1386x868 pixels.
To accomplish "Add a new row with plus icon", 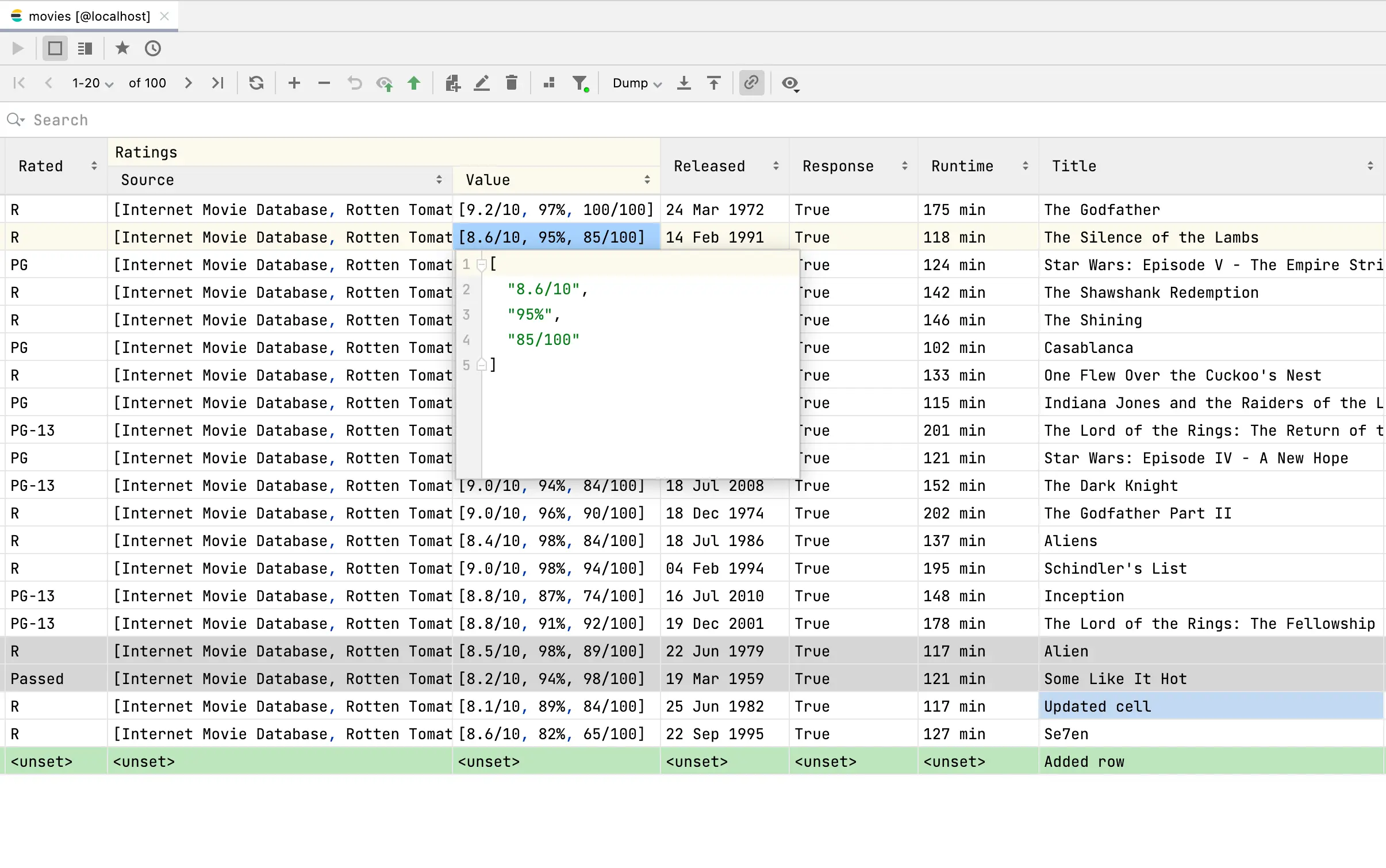I will click(294, 83).
